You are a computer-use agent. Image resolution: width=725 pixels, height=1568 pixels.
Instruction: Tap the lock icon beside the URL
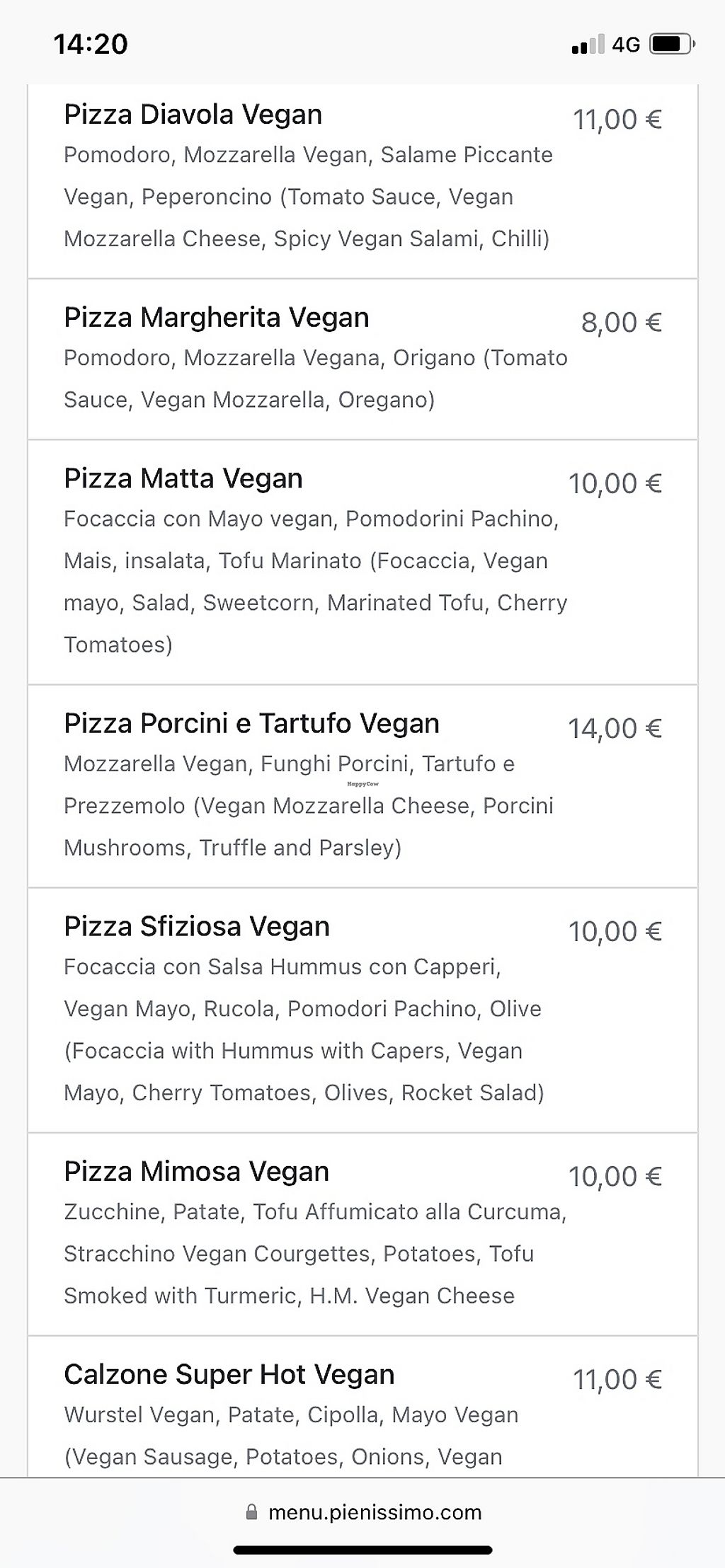(x=251, y=1512)
